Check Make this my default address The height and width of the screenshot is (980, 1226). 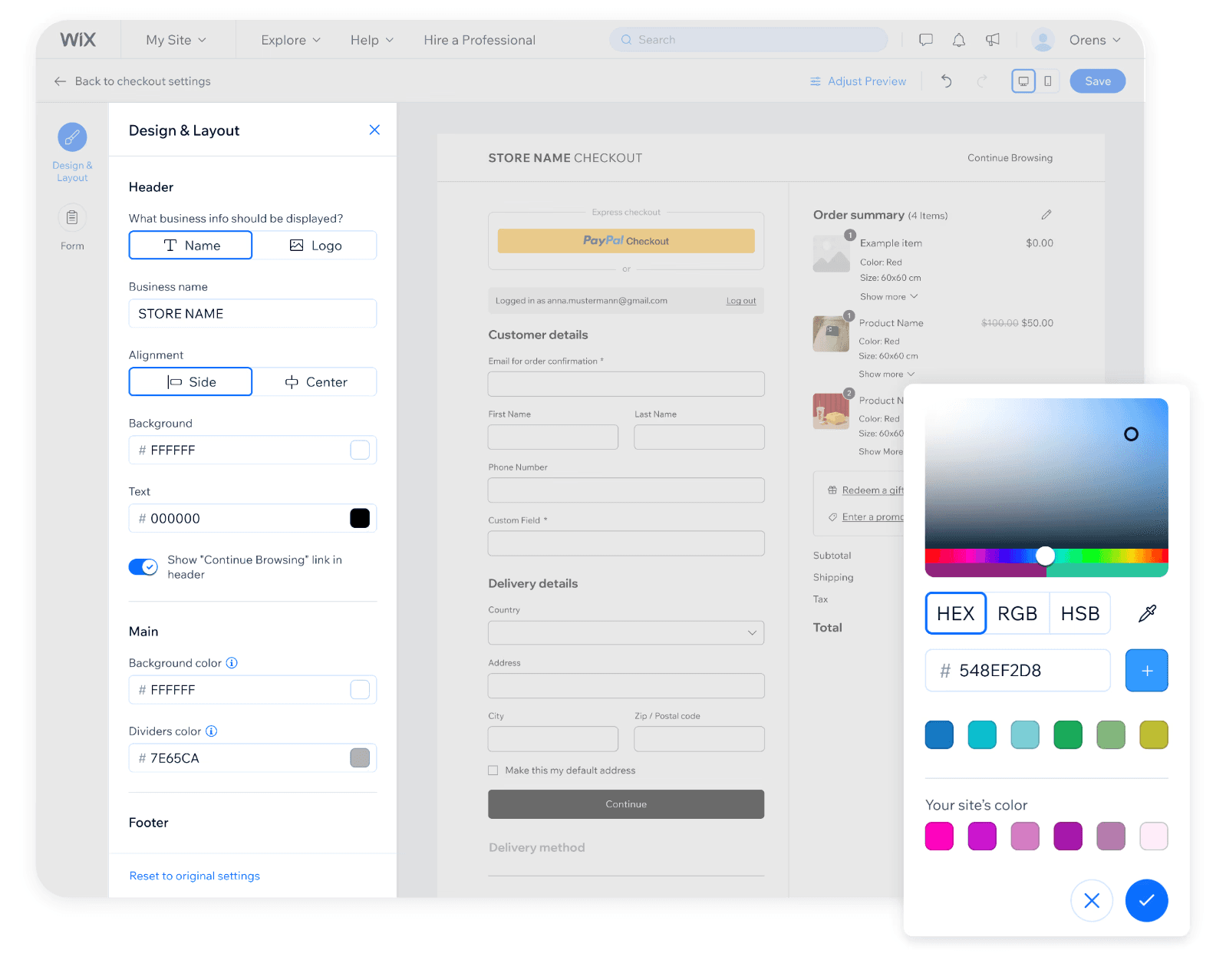coord(493,770)
